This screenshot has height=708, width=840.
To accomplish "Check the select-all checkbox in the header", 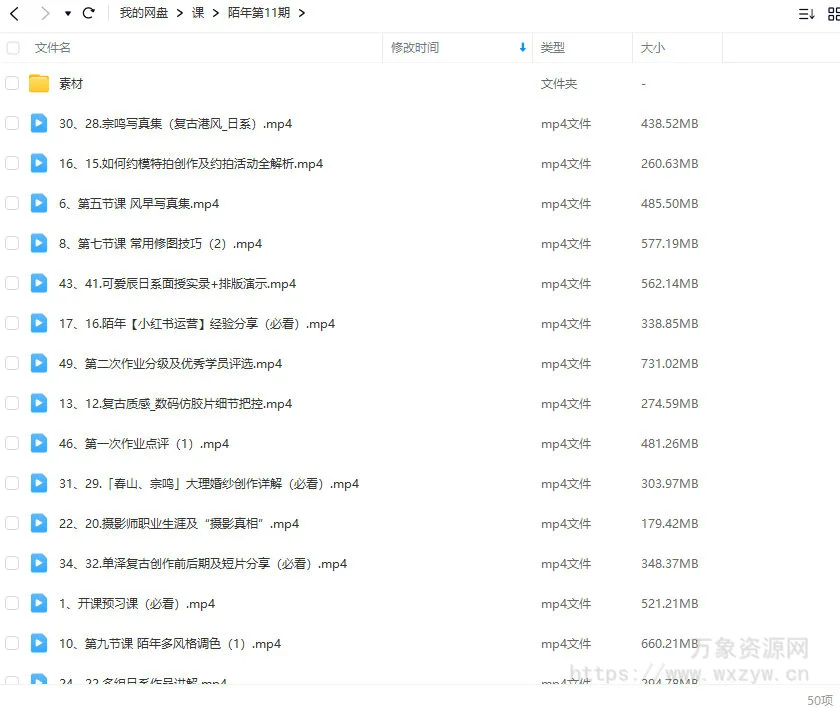I will [13, 47].
